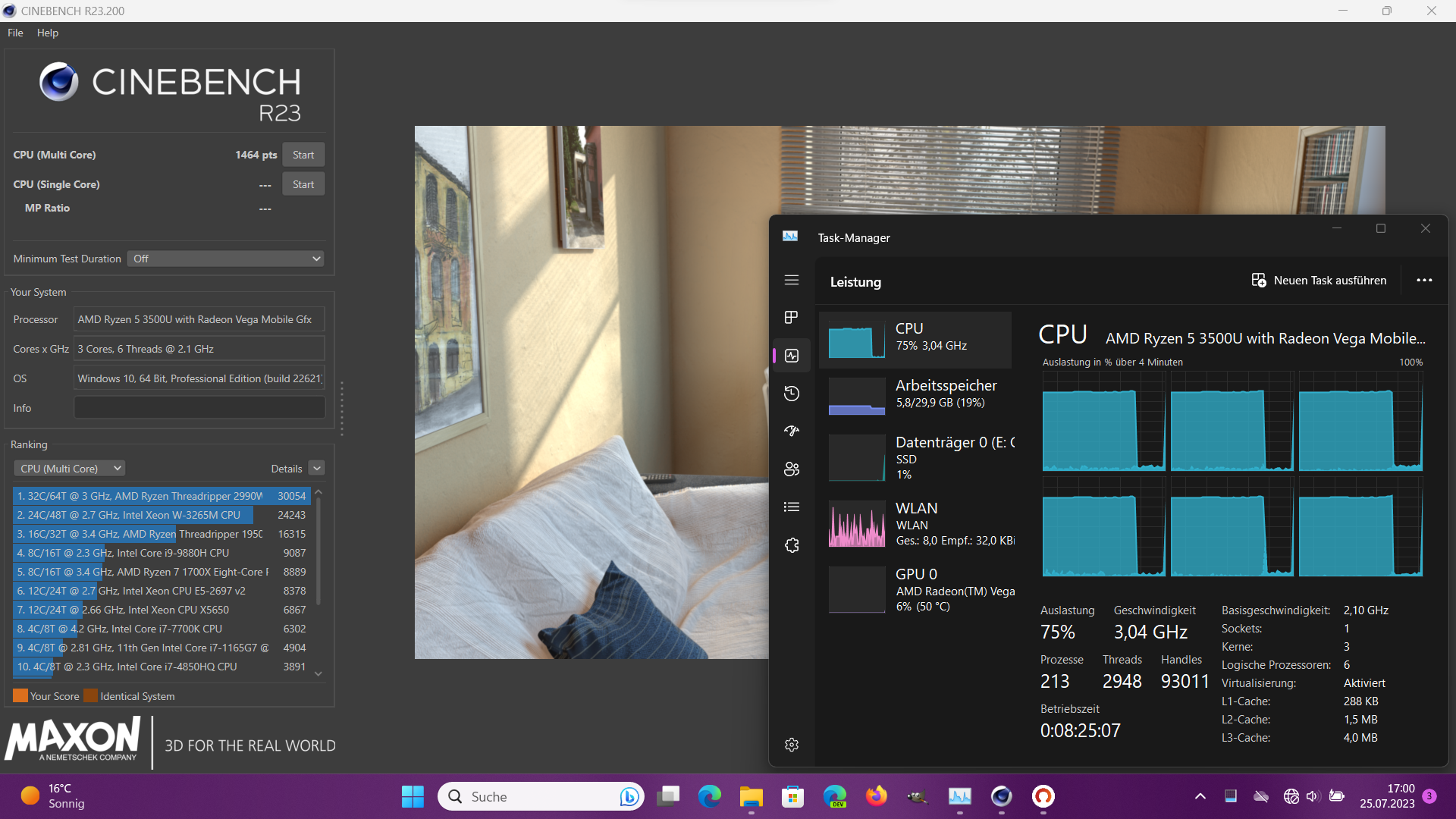Open Task Manager hamburger navigation menu
The height and width of the screenshot is (819, 1456).
(792, 281)
